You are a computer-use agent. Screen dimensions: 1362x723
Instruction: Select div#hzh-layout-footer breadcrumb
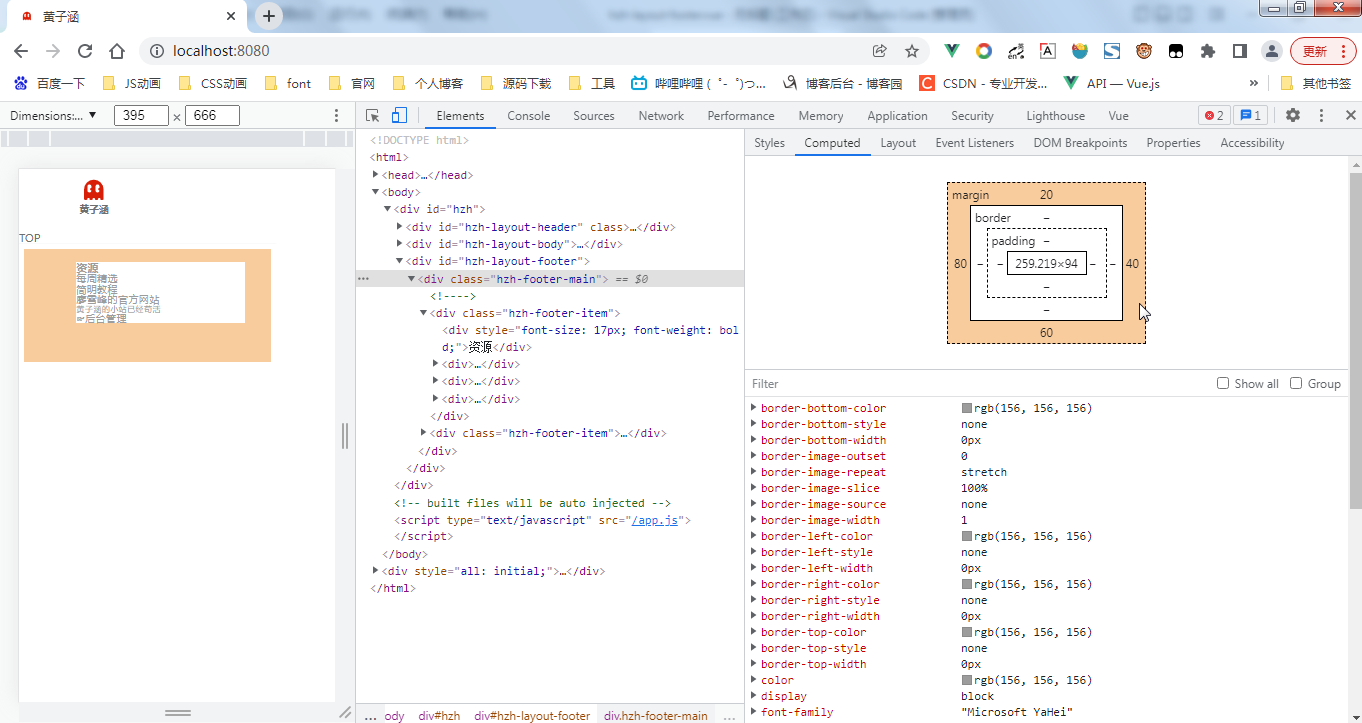pos(532,716)
